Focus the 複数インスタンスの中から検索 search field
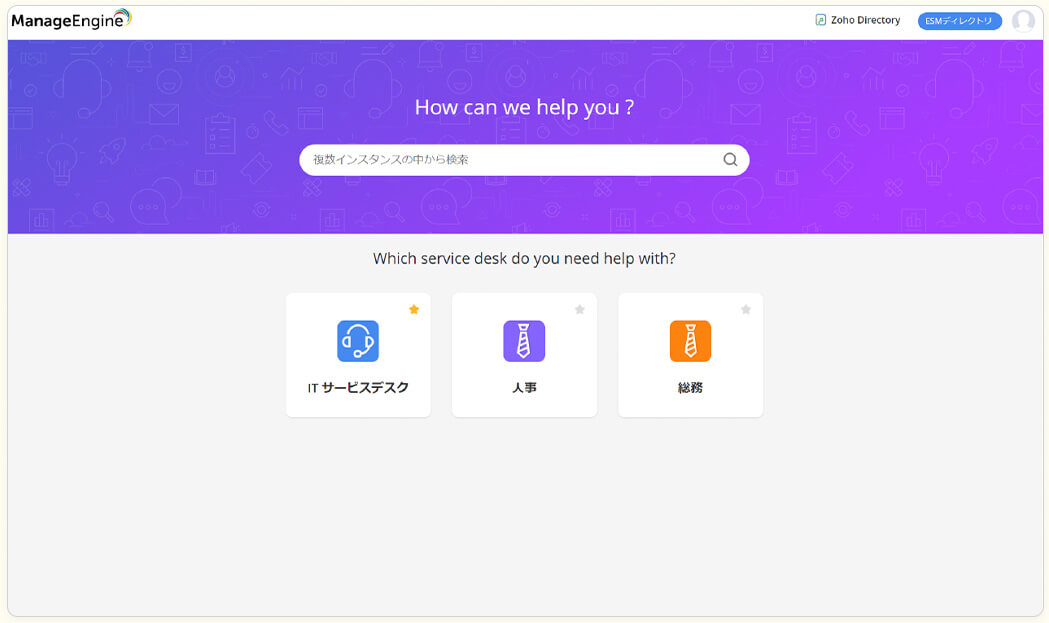 510,160
